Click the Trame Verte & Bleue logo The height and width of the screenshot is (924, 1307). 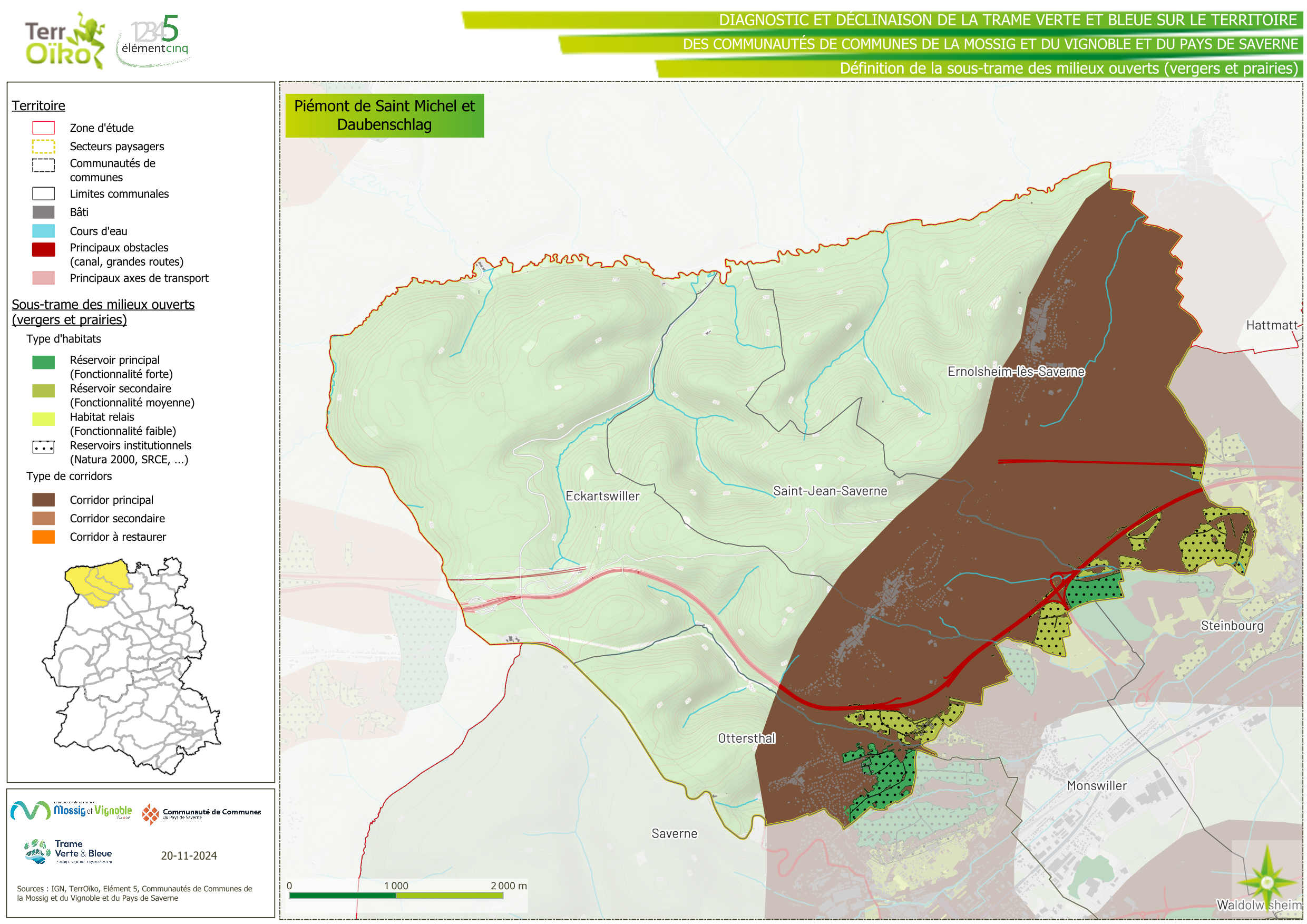[x=69, y=851]
